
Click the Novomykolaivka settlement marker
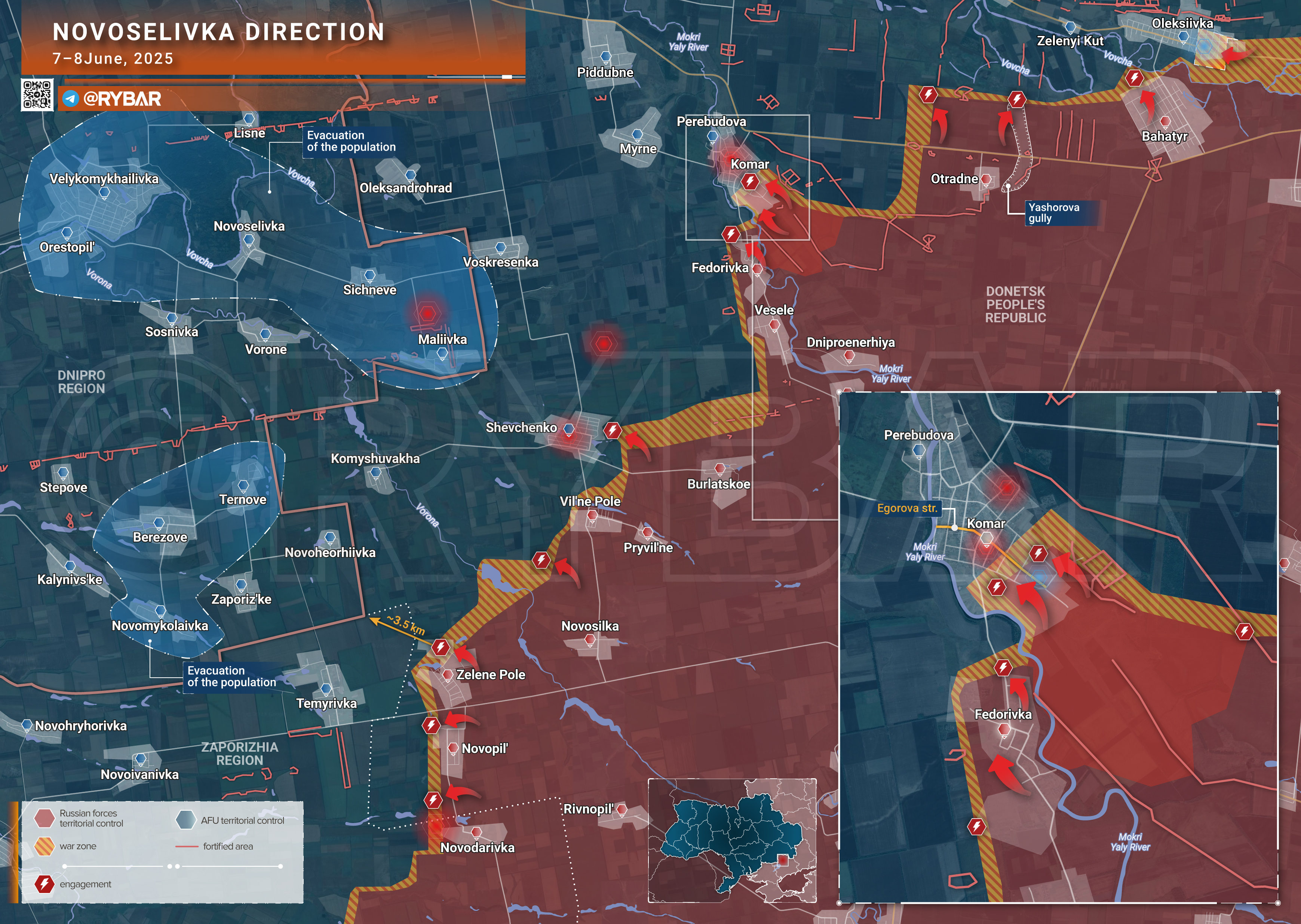(160, 612)
